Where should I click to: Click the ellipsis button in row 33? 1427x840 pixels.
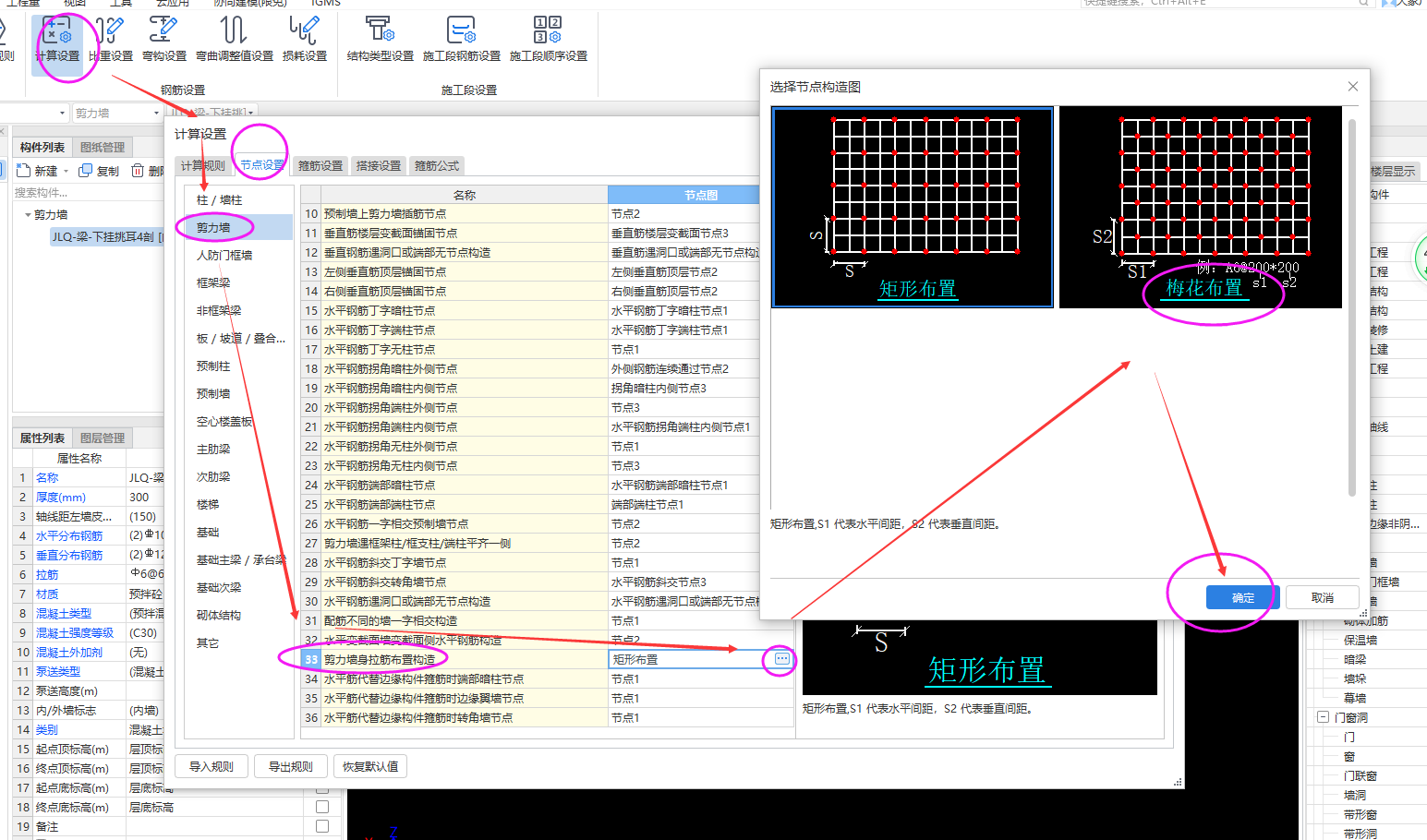point(782,659)
